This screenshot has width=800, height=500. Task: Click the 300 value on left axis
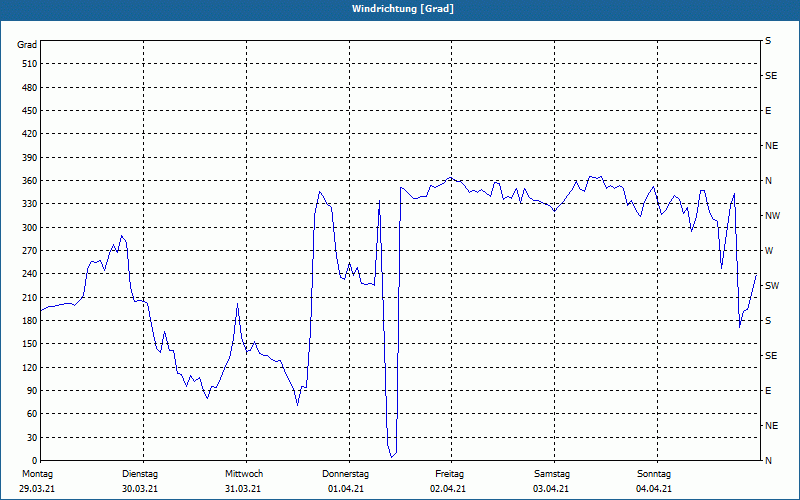(30, 227)
